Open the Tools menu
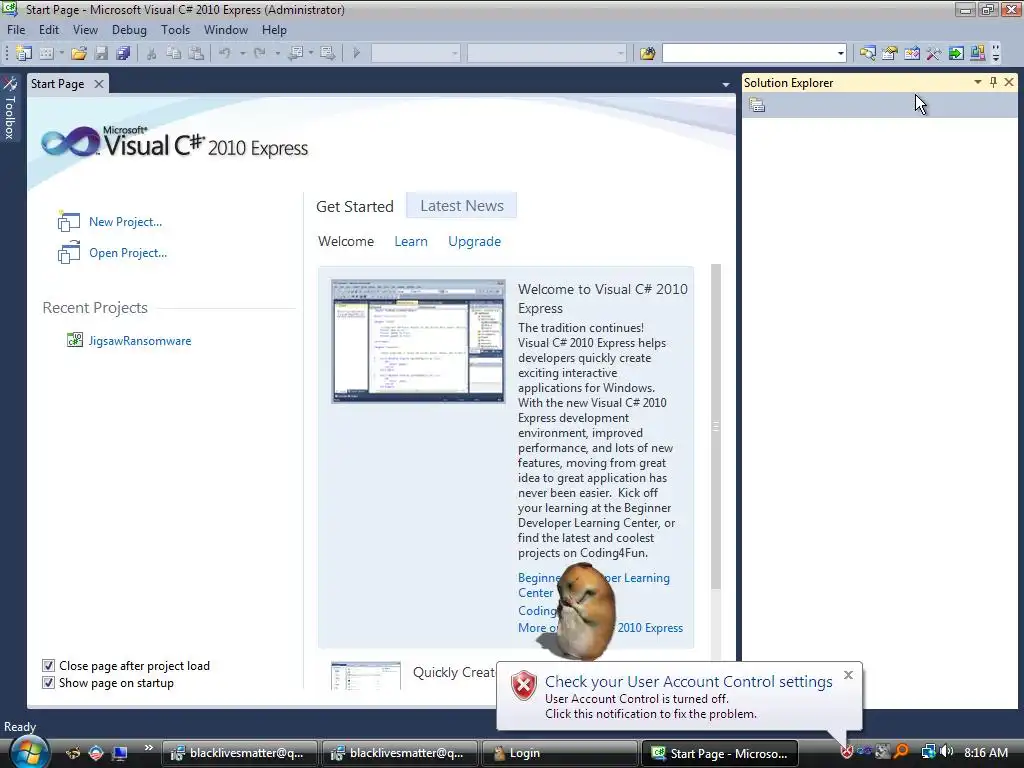 click(176, 30)
